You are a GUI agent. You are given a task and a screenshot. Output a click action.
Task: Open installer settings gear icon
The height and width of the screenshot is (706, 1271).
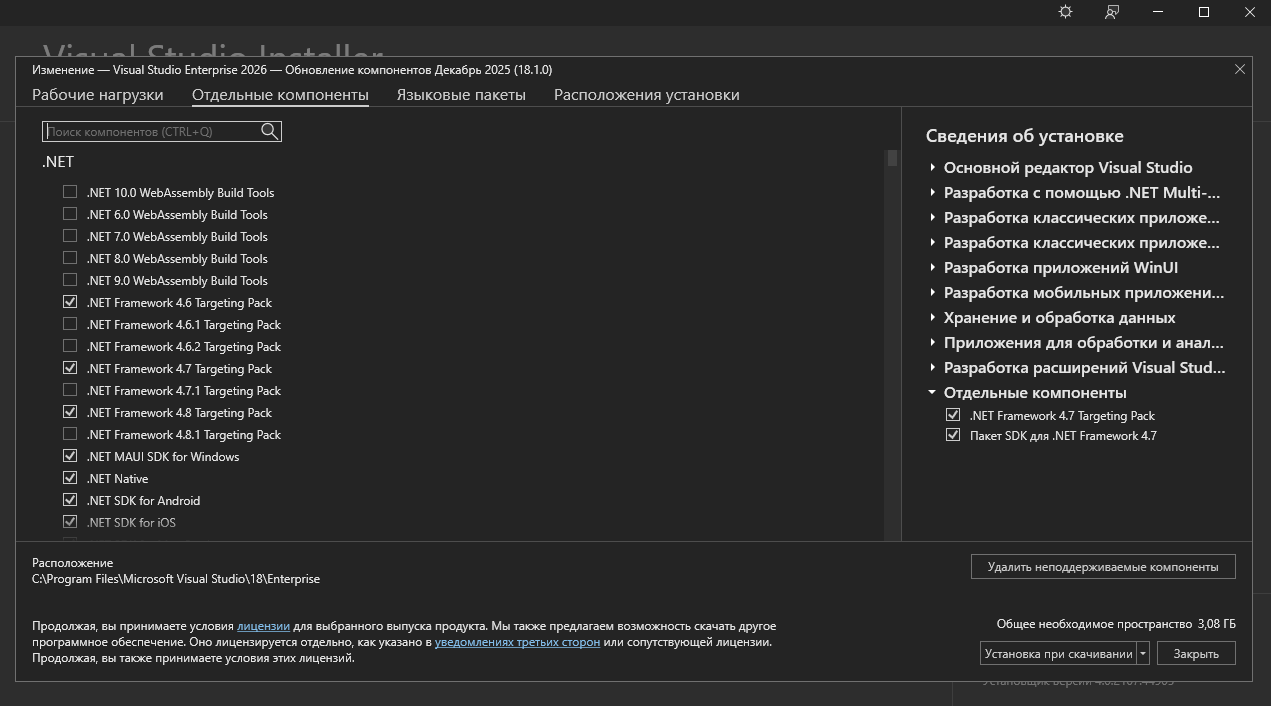click(x=1065, y=12)
